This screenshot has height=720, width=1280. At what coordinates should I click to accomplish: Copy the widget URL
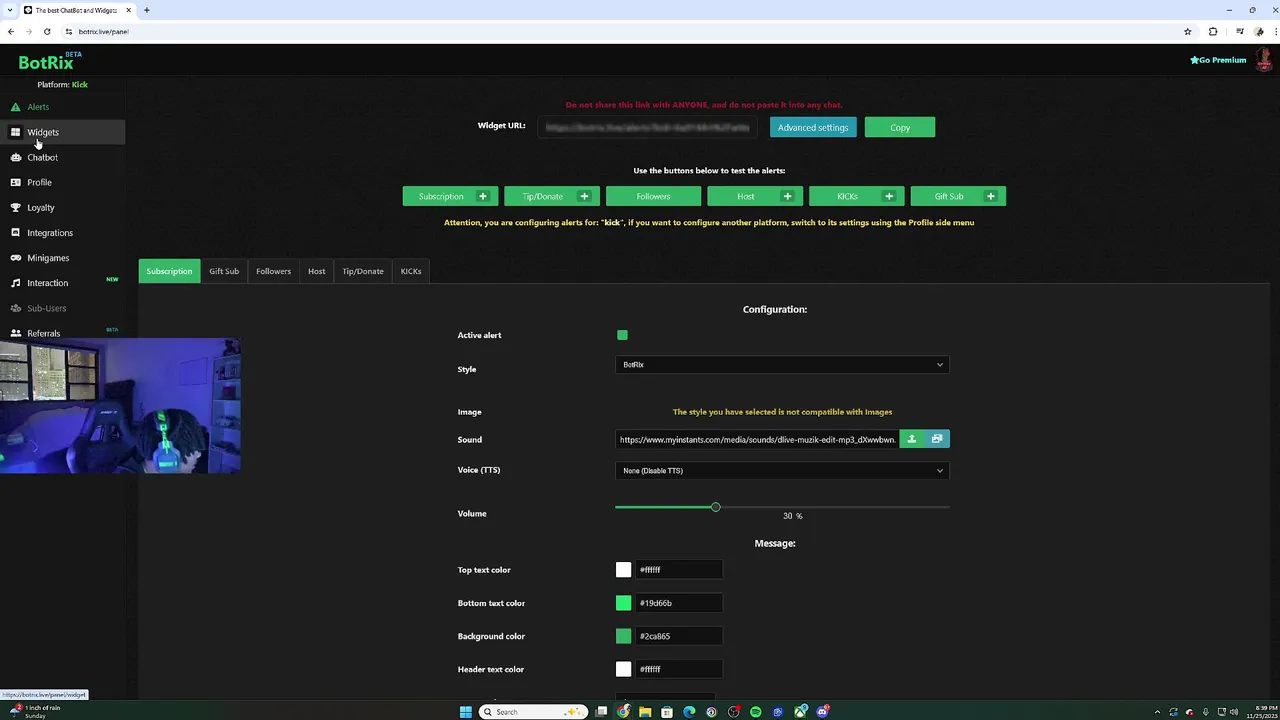(x=900, y=128)
